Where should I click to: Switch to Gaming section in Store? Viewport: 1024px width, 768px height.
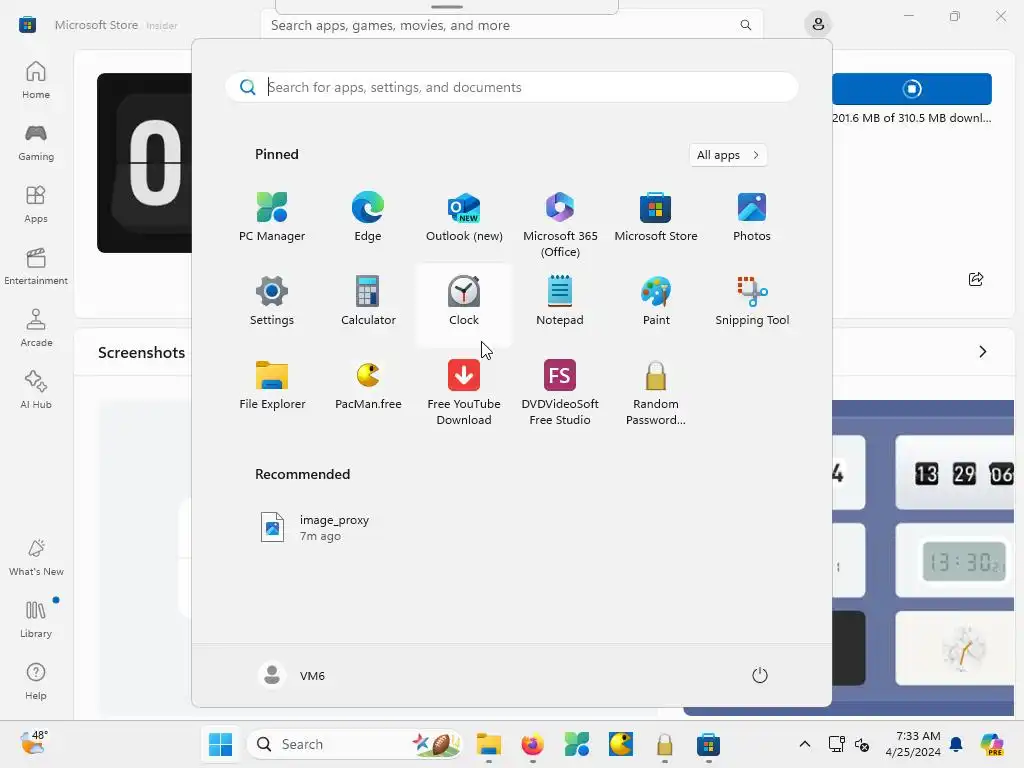(x=36, y=142)
